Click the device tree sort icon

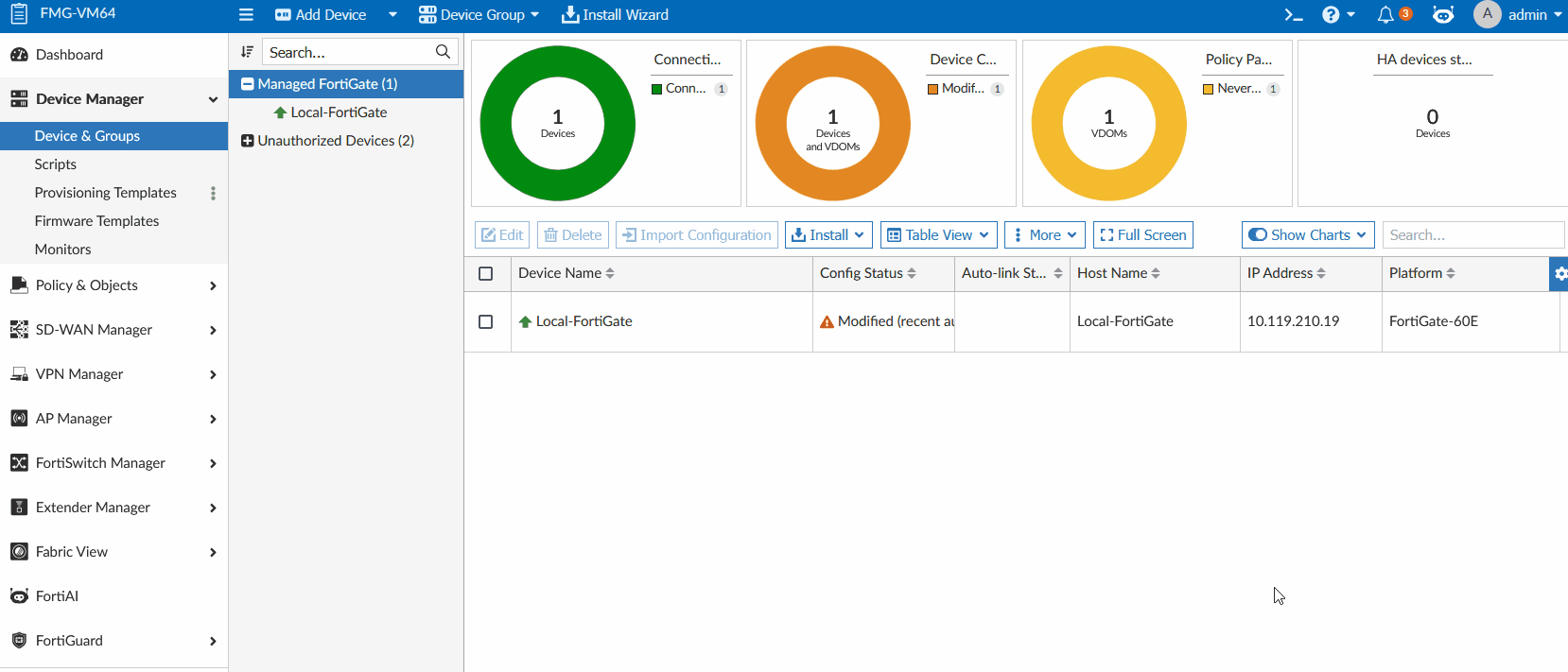[247, 52]
